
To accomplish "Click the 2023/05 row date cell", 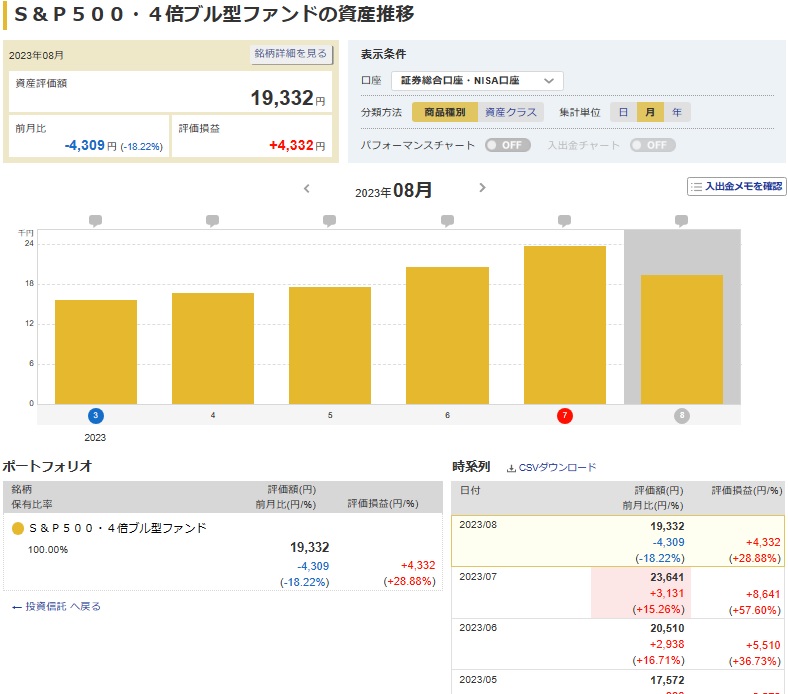I will coord(478,680).
